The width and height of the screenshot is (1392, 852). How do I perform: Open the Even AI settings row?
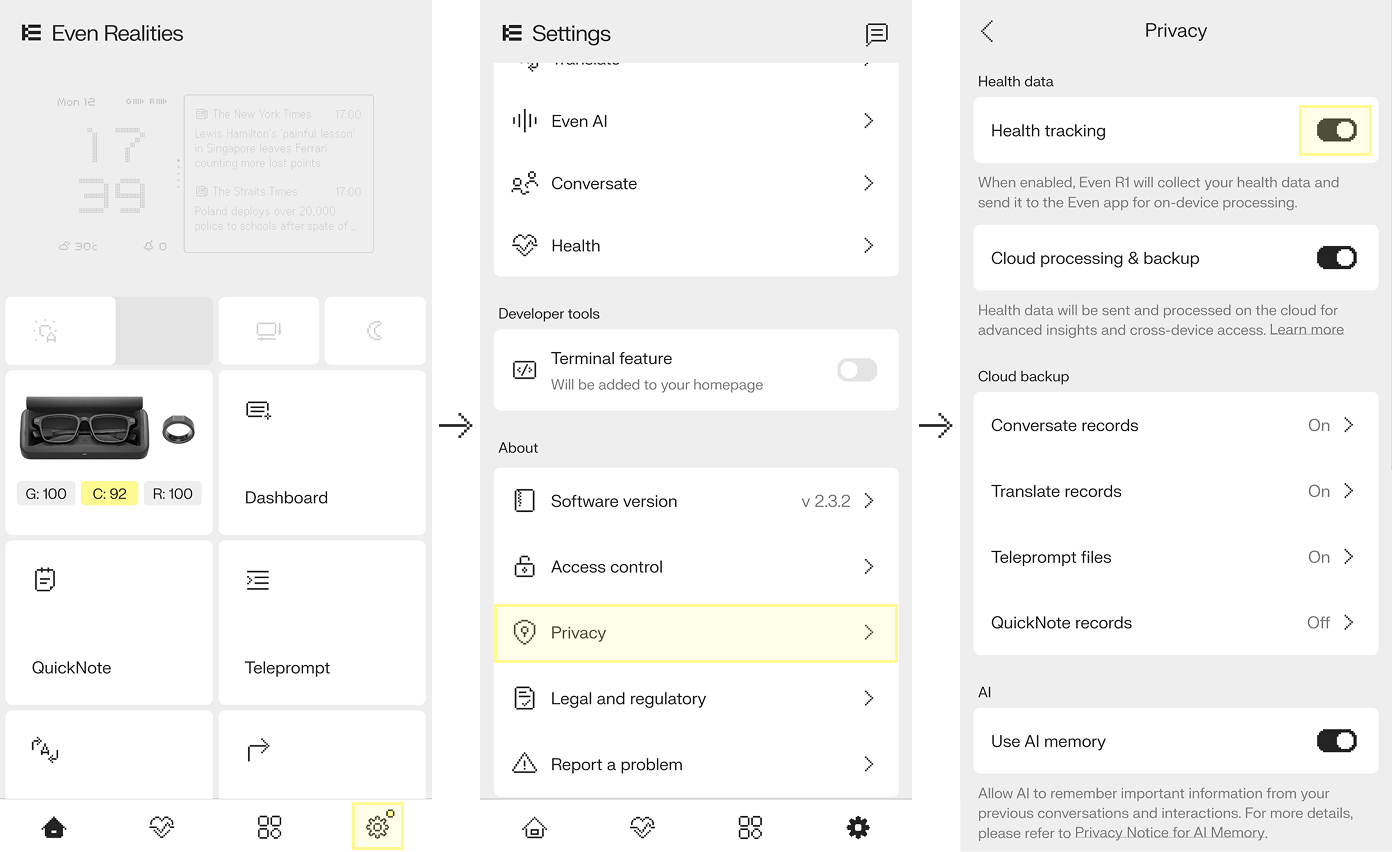point(696,121)
